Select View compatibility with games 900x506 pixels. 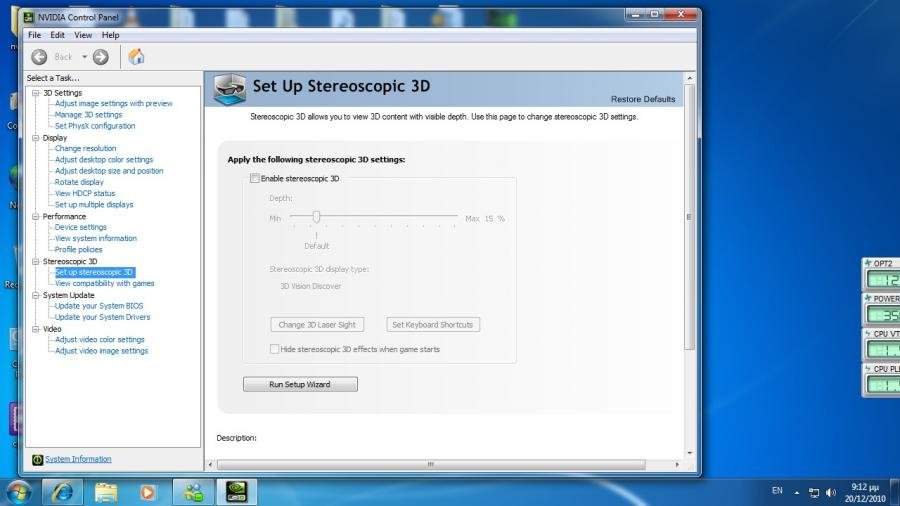point(104,283)
